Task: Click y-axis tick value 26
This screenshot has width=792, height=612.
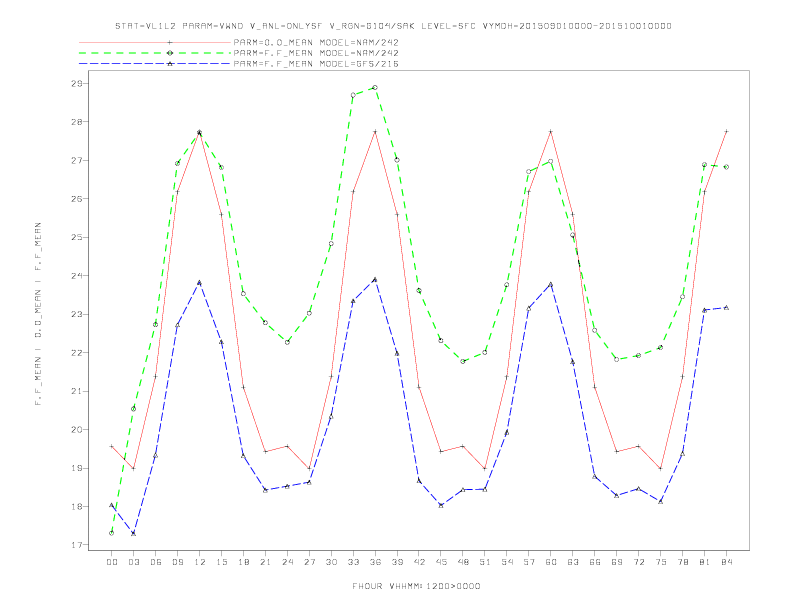Action: click(77, 198)
